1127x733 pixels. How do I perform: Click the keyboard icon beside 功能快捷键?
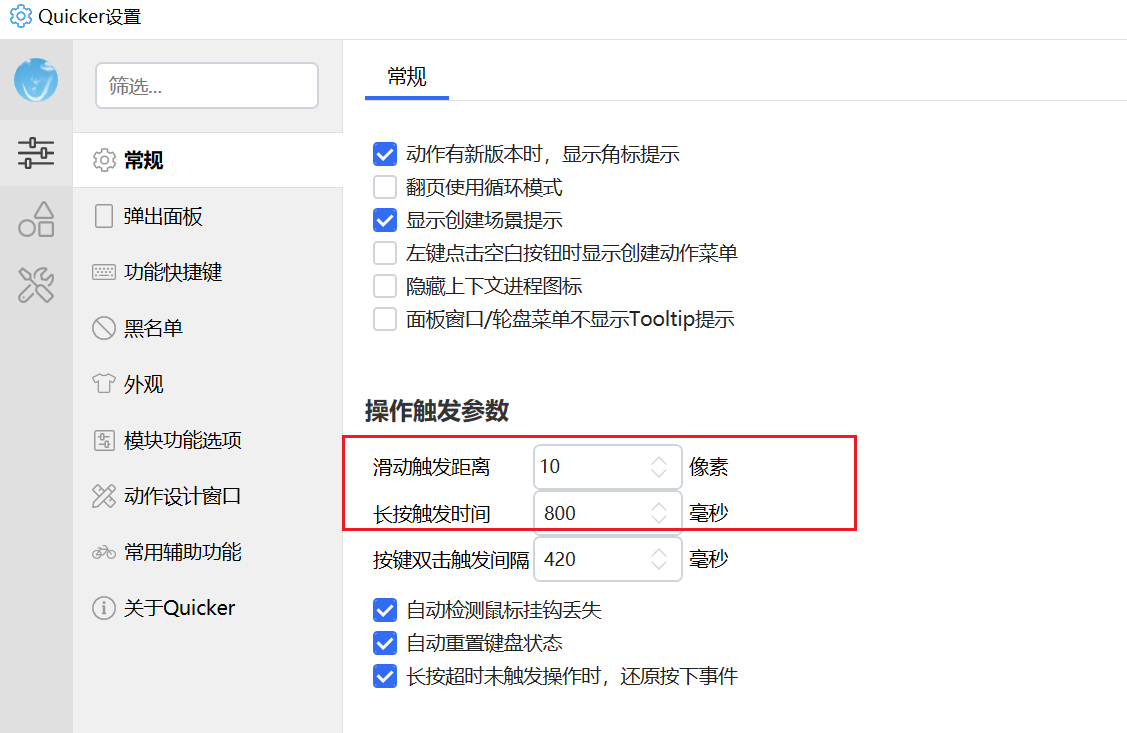point(104,272)
